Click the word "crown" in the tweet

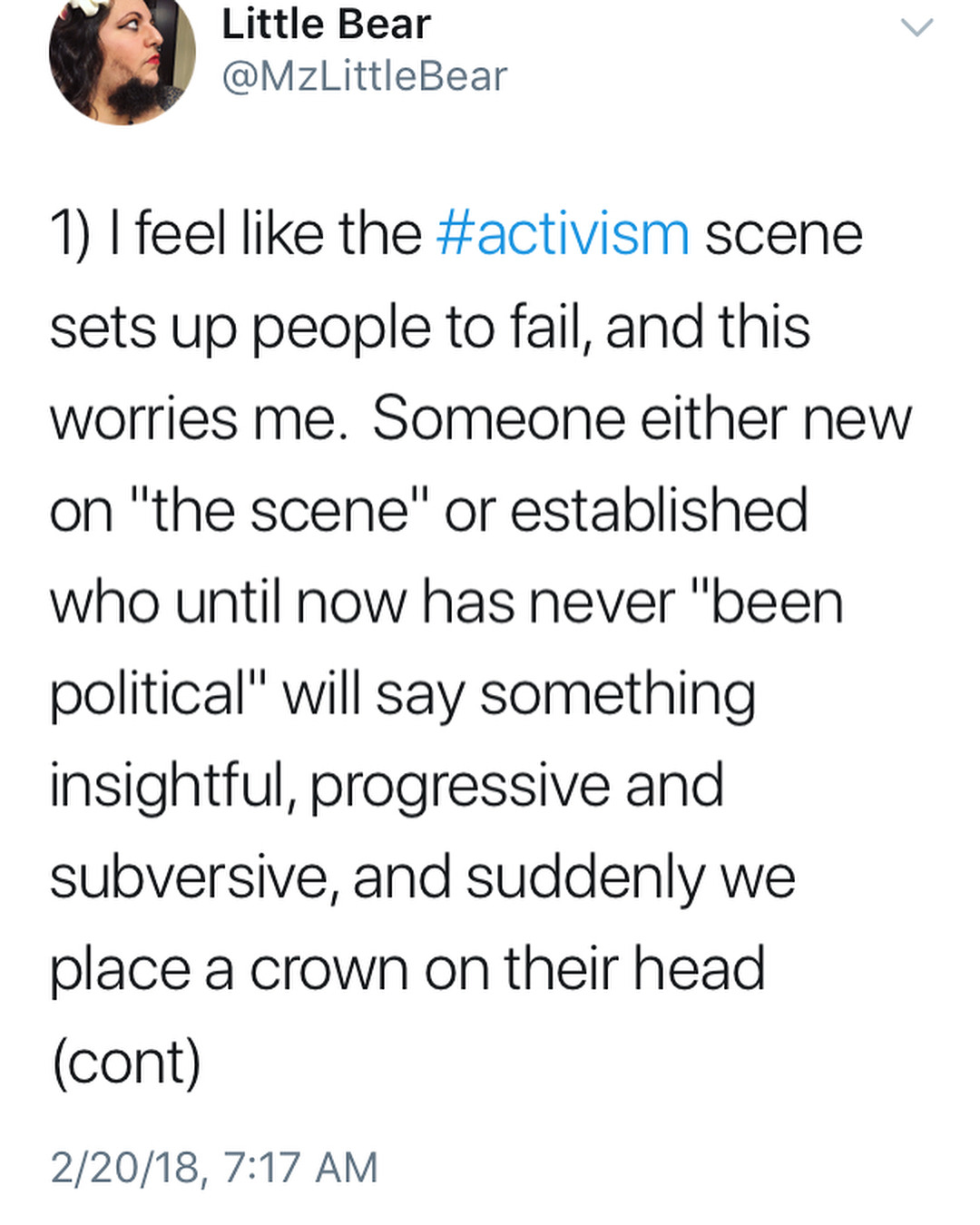click(328, 968)
